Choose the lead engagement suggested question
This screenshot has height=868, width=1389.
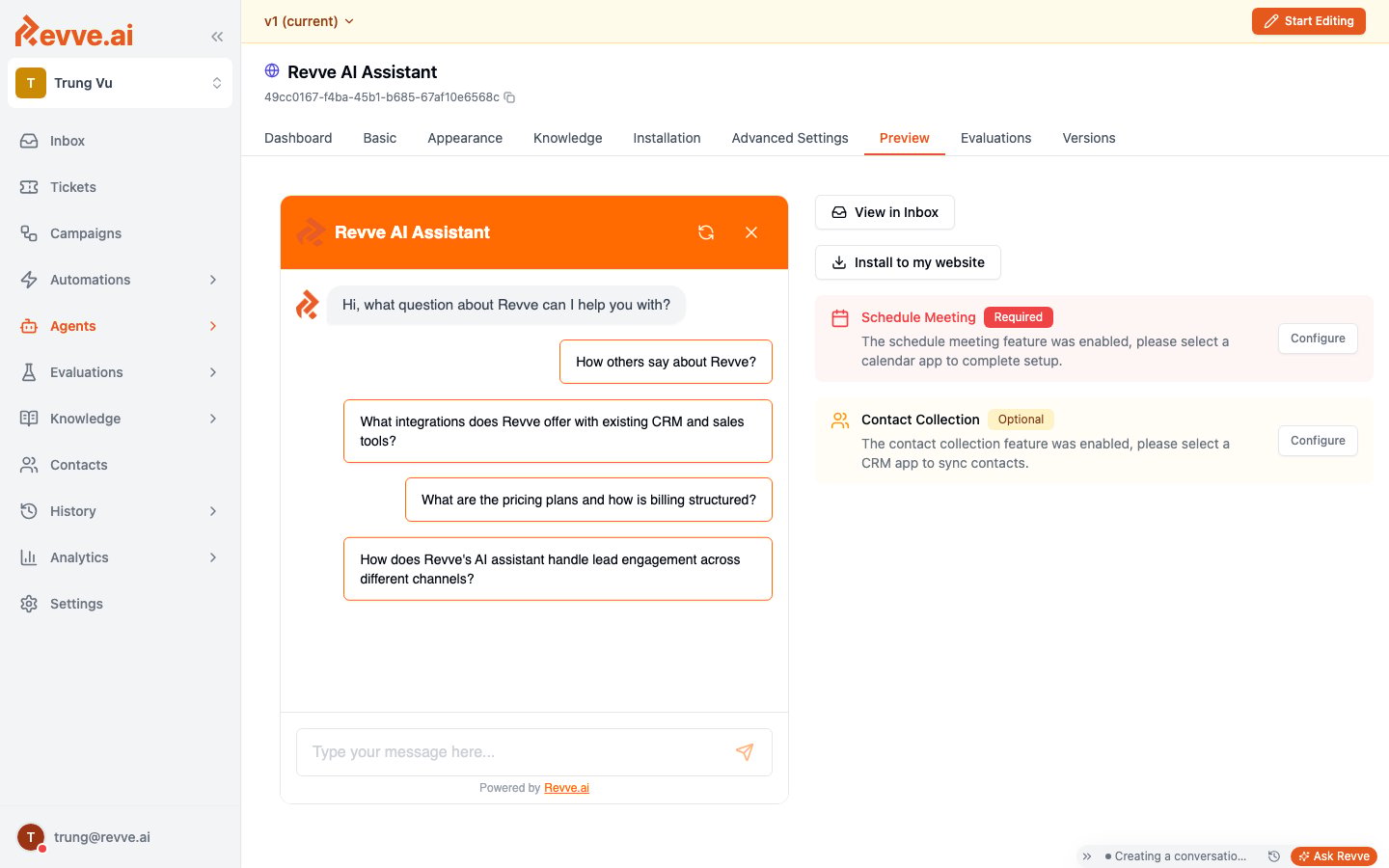point(558,569)
